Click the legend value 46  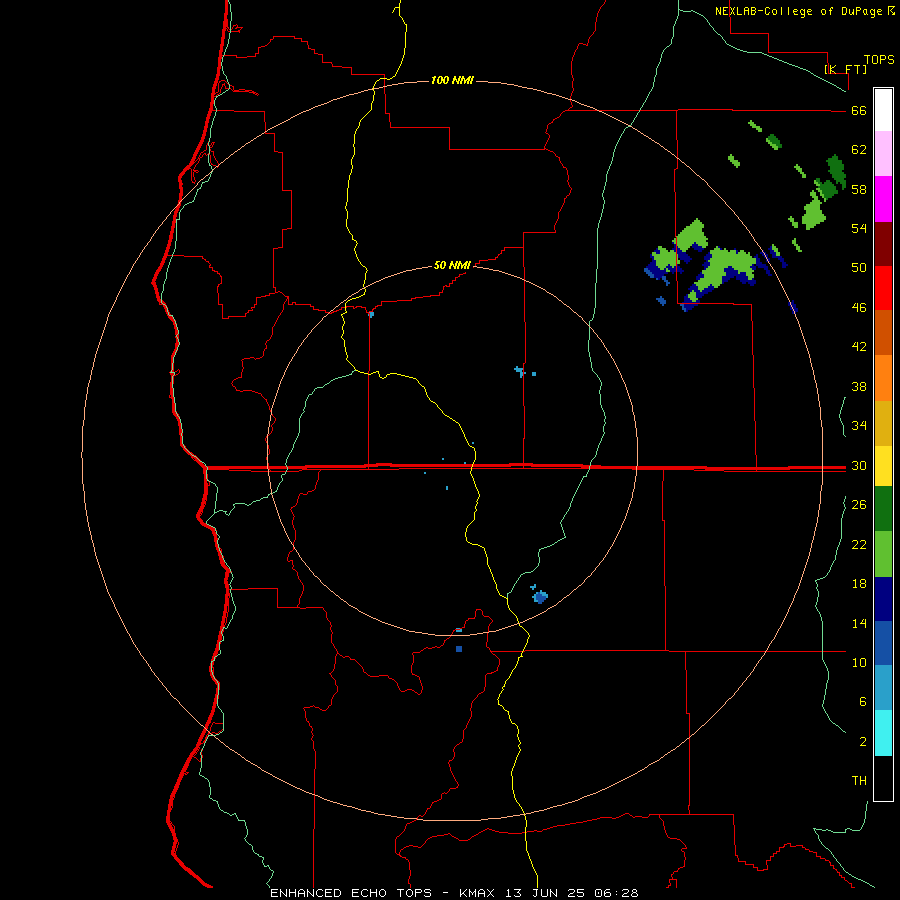click(x=859, y=308)
